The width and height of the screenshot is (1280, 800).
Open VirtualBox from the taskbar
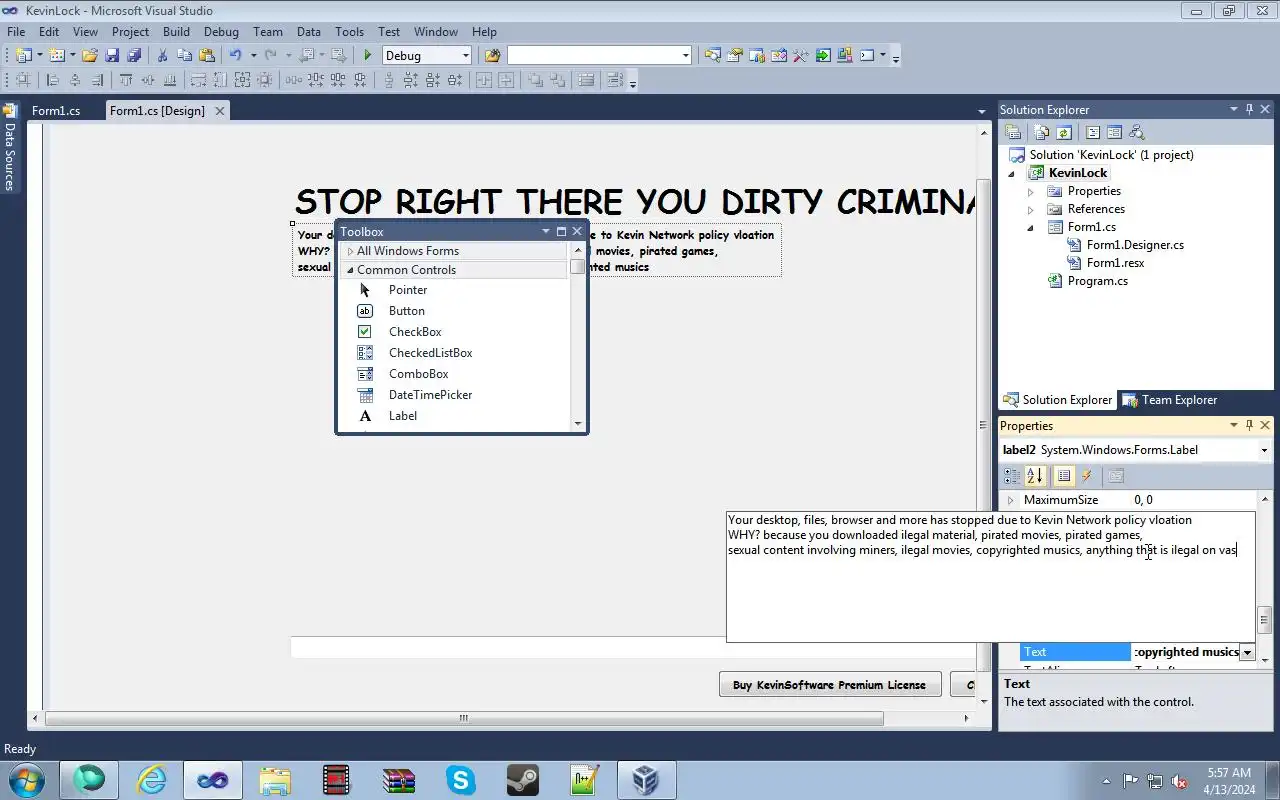(646, 780)
